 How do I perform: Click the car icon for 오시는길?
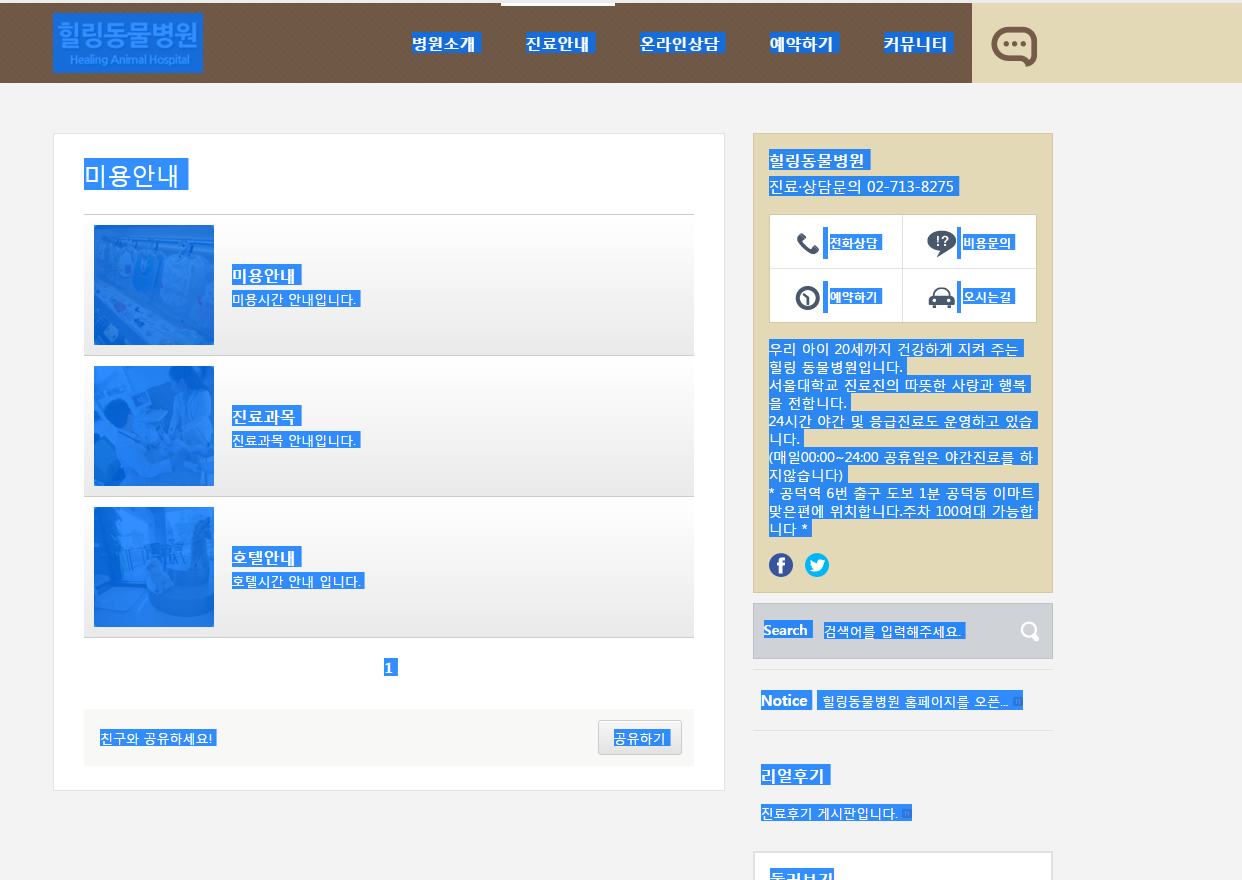pos(941,297)
